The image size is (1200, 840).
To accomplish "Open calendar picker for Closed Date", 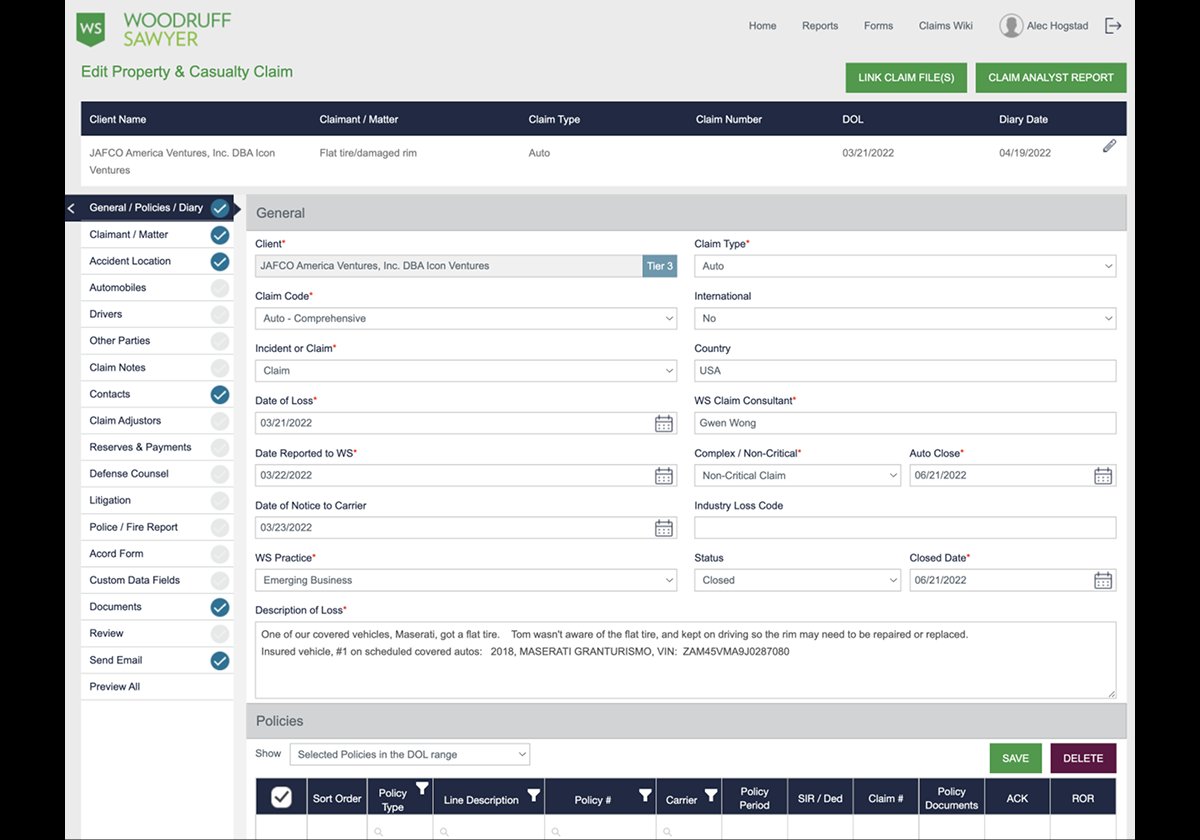I will click(x=1103, y=580).
